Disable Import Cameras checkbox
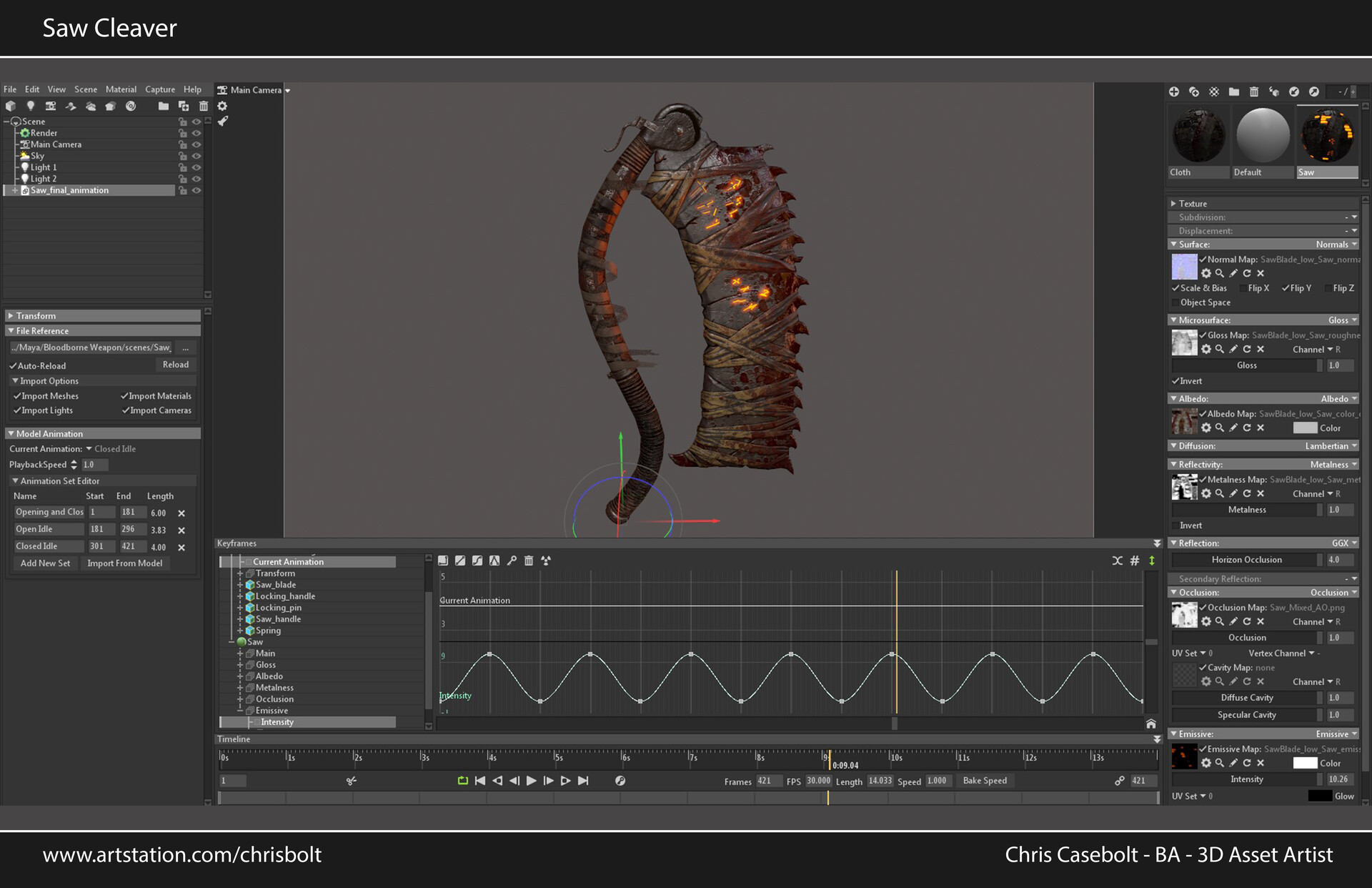The height and width of the screenshot is (888, 1372). (126, 410)
